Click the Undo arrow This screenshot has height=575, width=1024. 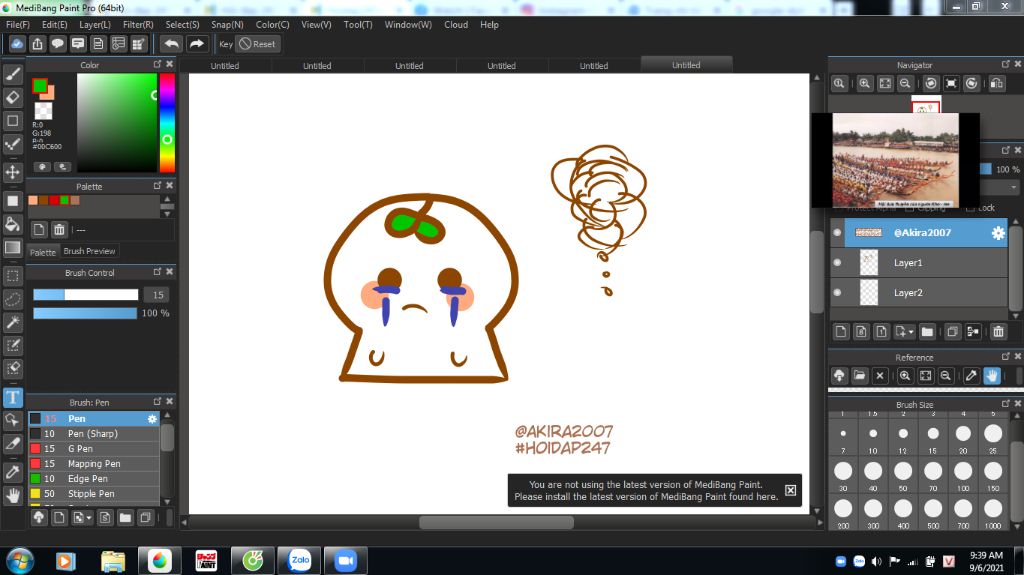171,44
